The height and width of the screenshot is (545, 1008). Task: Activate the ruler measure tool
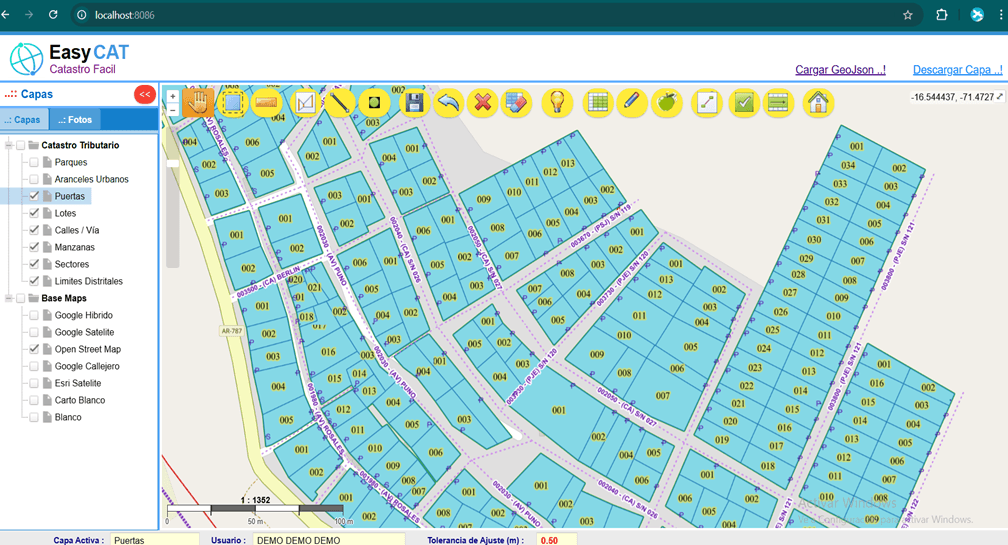(266, 102)
